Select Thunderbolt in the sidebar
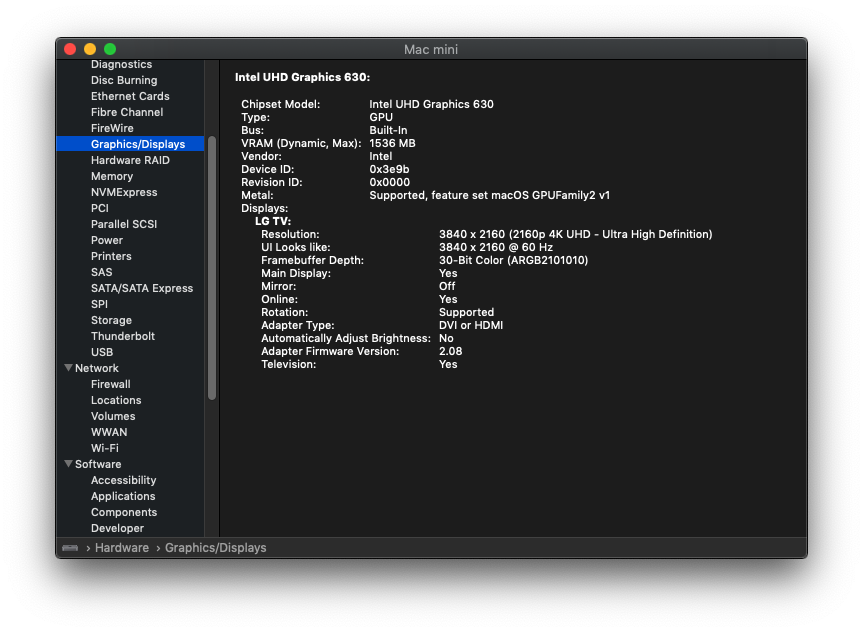Image resolution: width=863 pixels, height=632 pixels. [122, 336]
